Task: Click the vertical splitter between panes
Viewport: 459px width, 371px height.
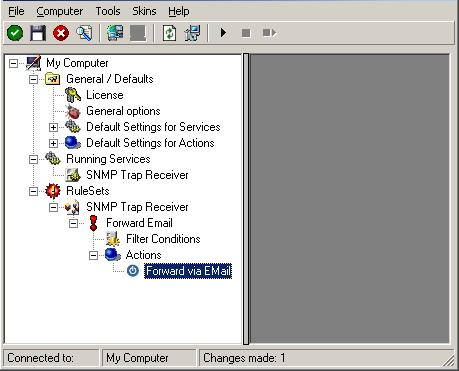Action: point(246,199)
